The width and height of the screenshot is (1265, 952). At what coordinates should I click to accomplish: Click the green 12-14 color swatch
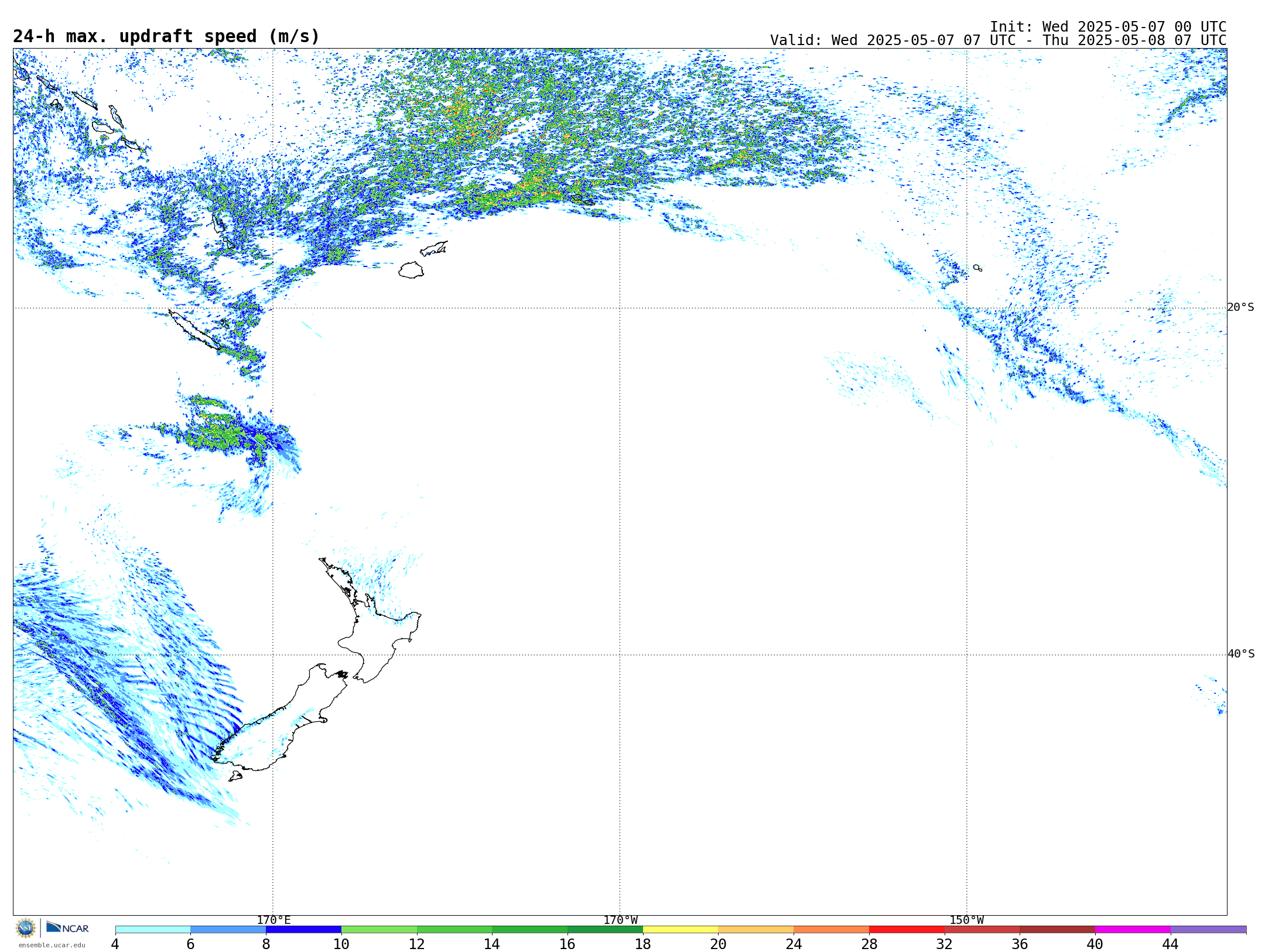click(x=454, y=930)
